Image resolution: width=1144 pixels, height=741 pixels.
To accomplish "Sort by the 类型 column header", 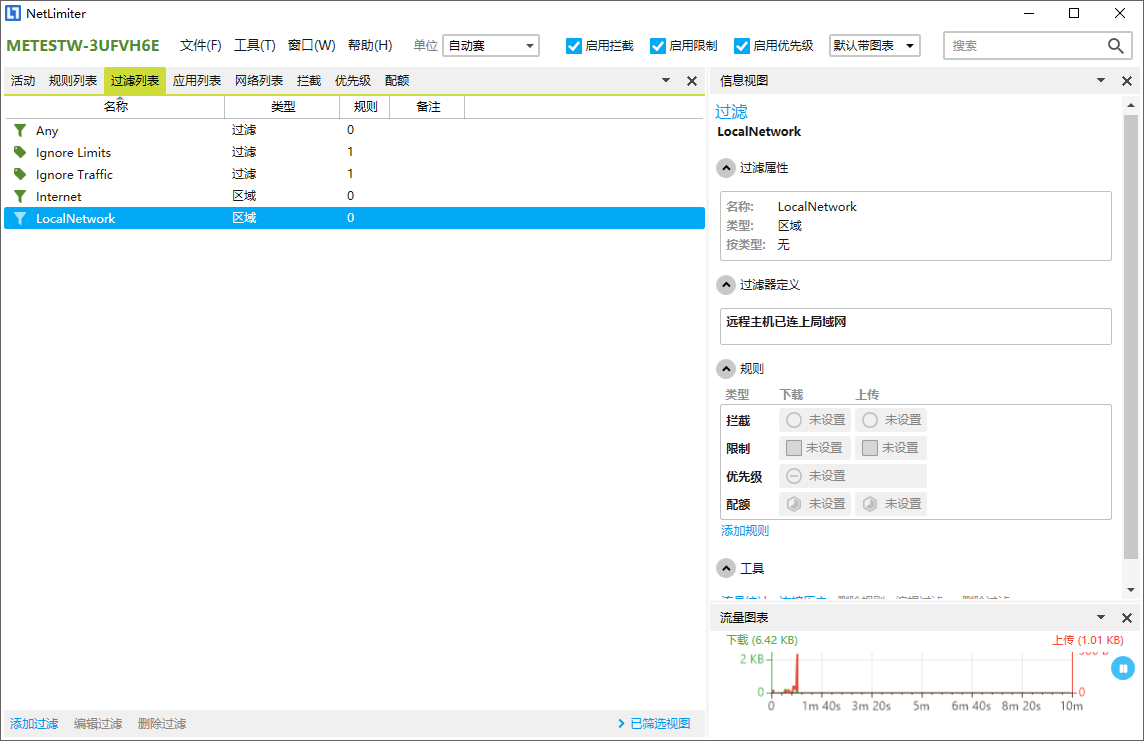I will point(282,107).
